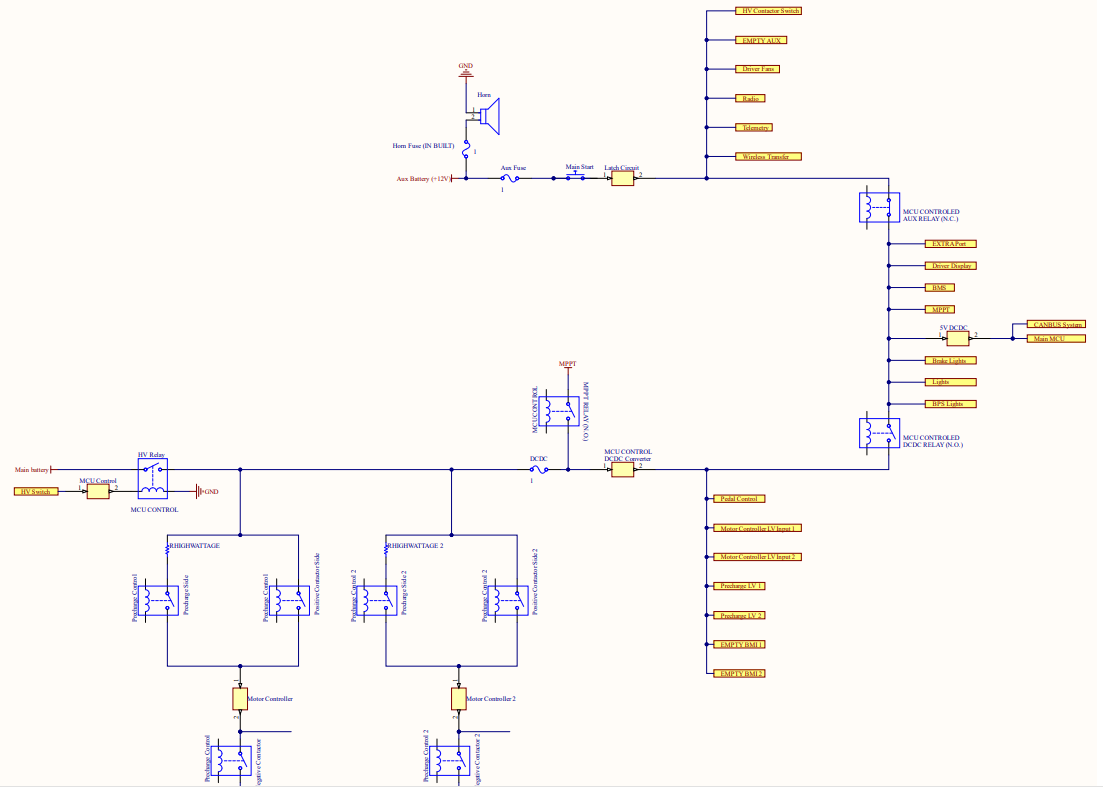Click the Main Start pushbutton symbol
The image size is (1103, 790).
pyautogui.click(x=576, y=176)
